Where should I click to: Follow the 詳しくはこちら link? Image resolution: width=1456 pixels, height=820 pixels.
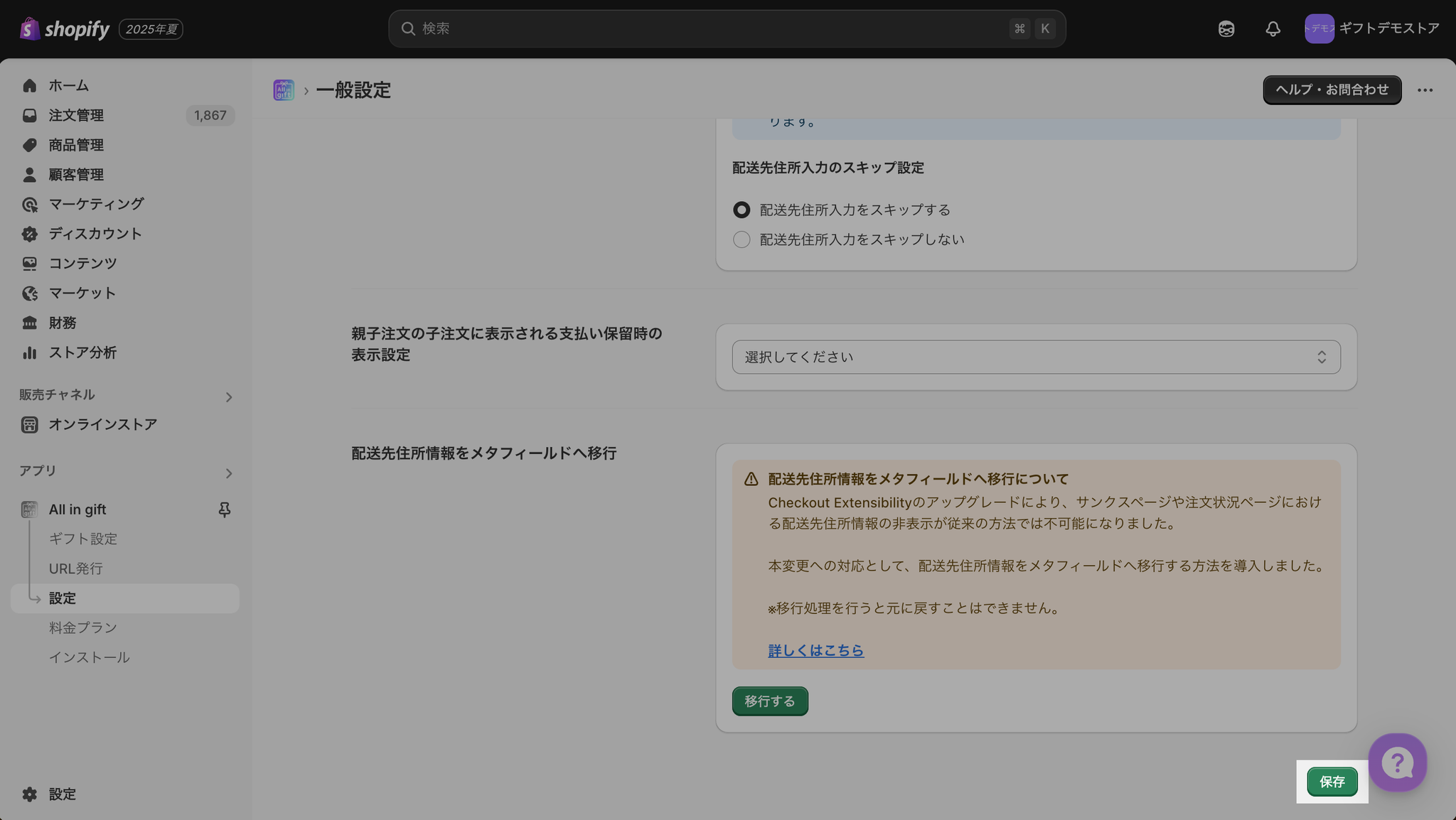[815, 650]
